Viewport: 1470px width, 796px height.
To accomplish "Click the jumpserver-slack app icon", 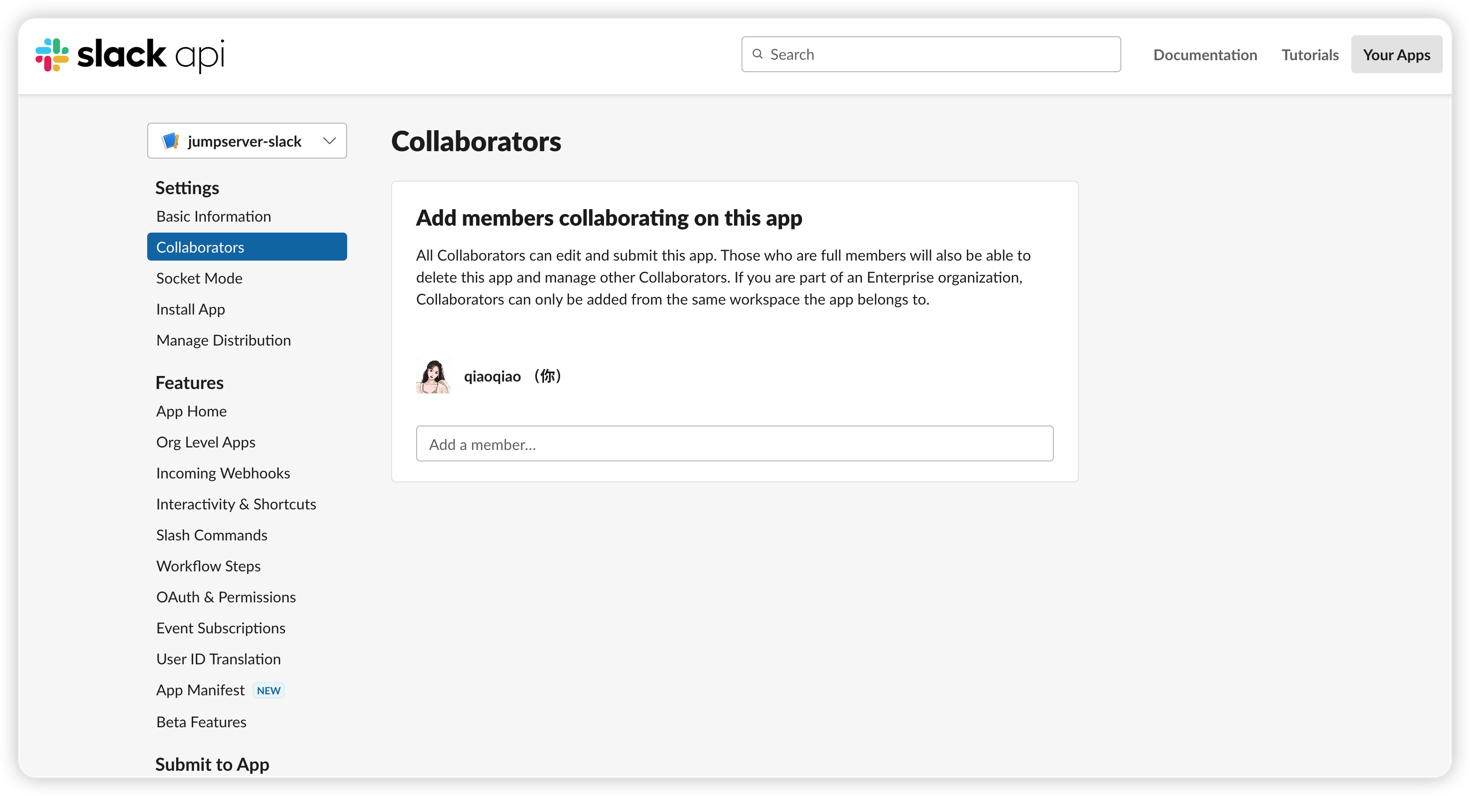I will tap(171, 140).
